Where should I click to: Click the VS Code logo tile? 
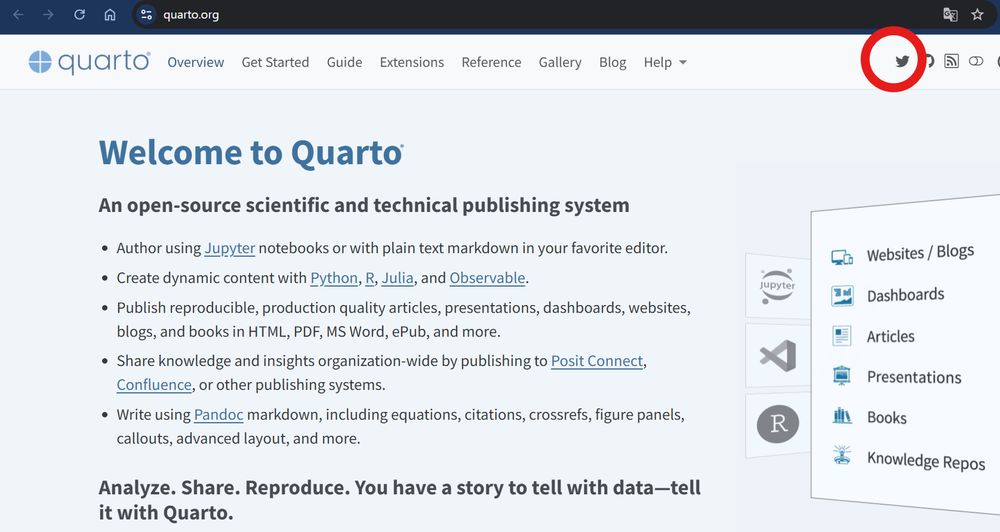(x=778, y=355)
